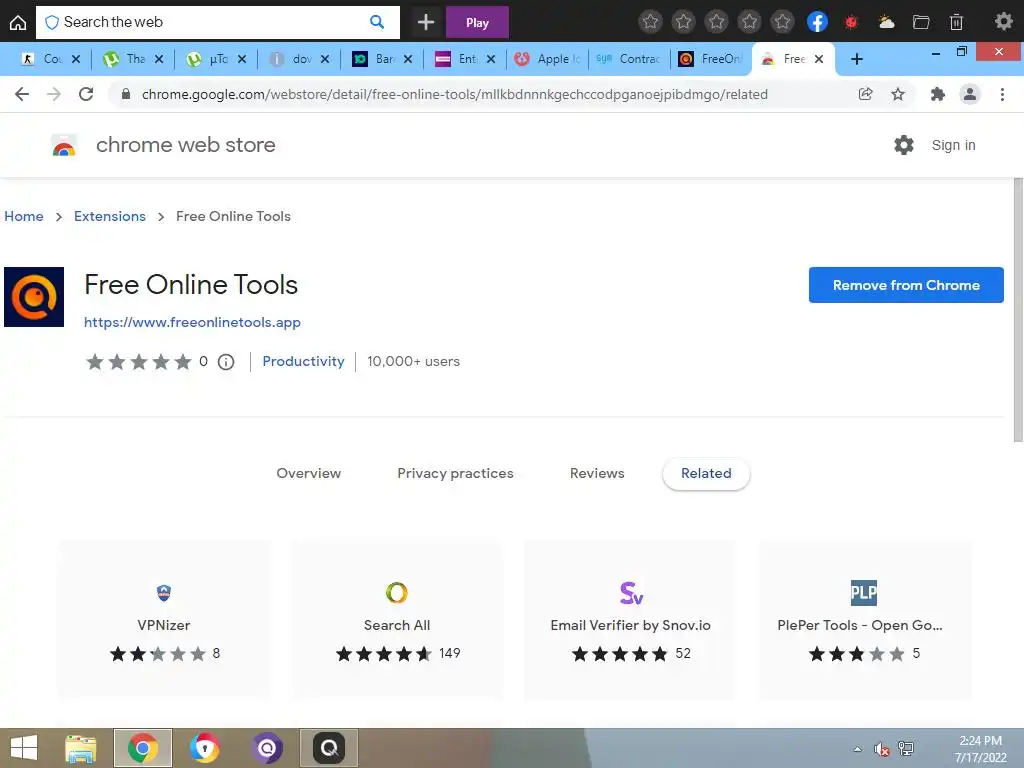This screenshot has width=1024, height=768.
Task: Open the Search All extension card
Action: [397, 620]
